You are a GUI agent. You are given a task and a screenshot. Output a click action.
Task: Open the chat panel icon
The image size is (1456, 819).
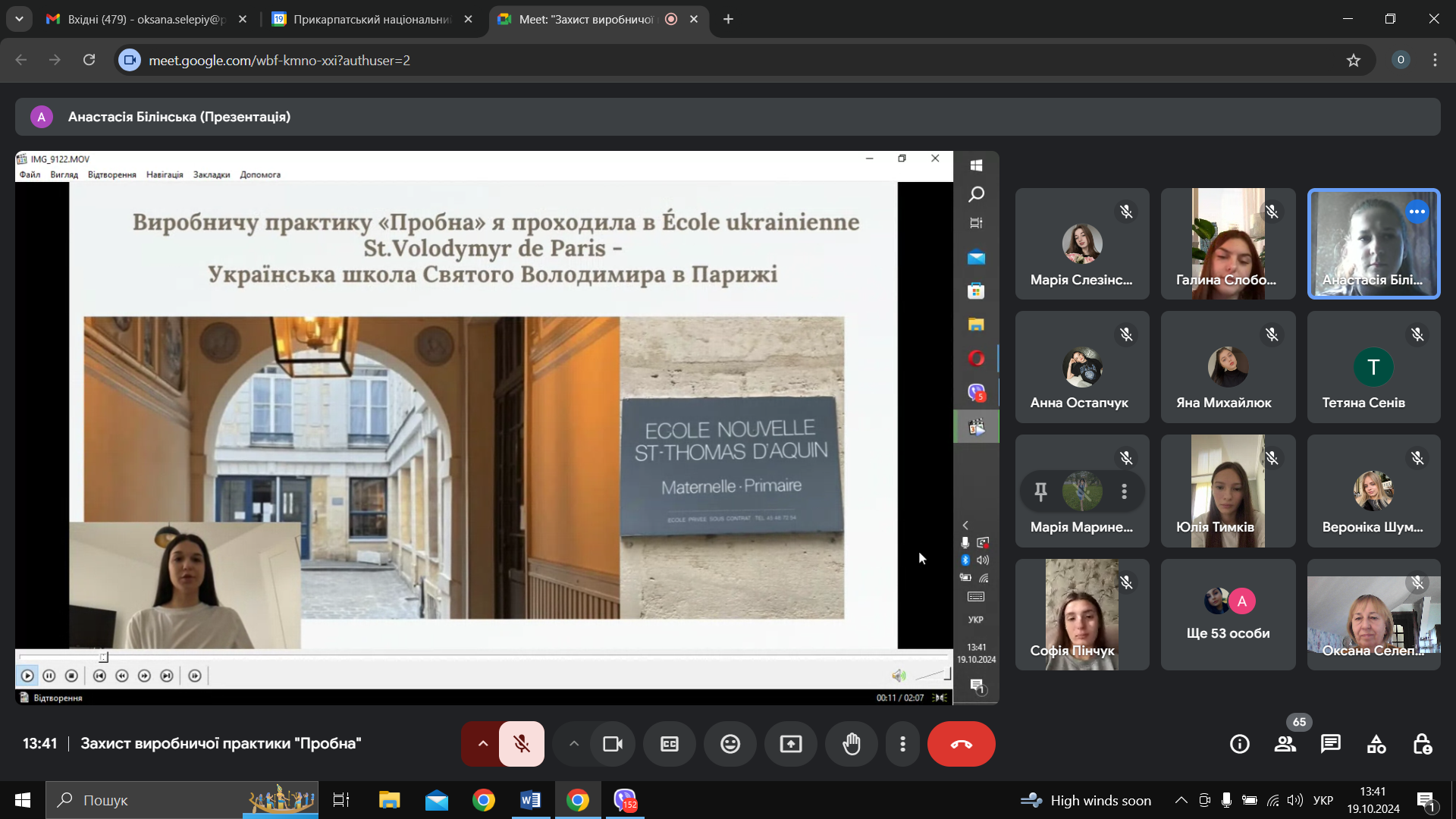(1331, 744)
